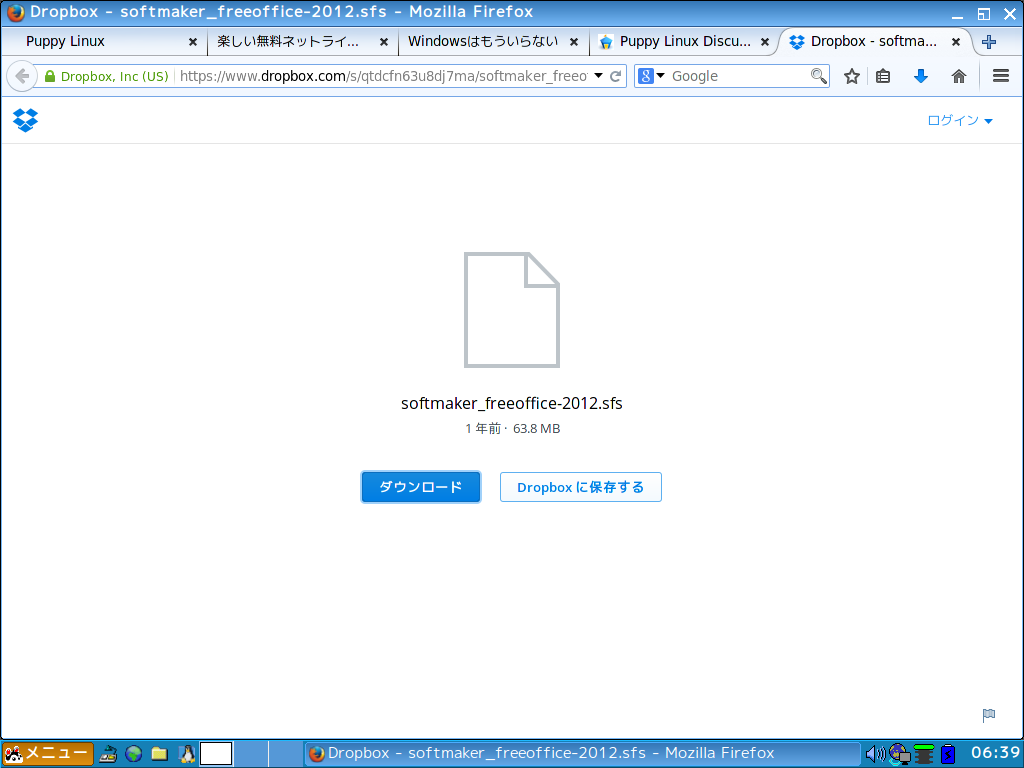Open the Firefox downloads arrow

921,76
